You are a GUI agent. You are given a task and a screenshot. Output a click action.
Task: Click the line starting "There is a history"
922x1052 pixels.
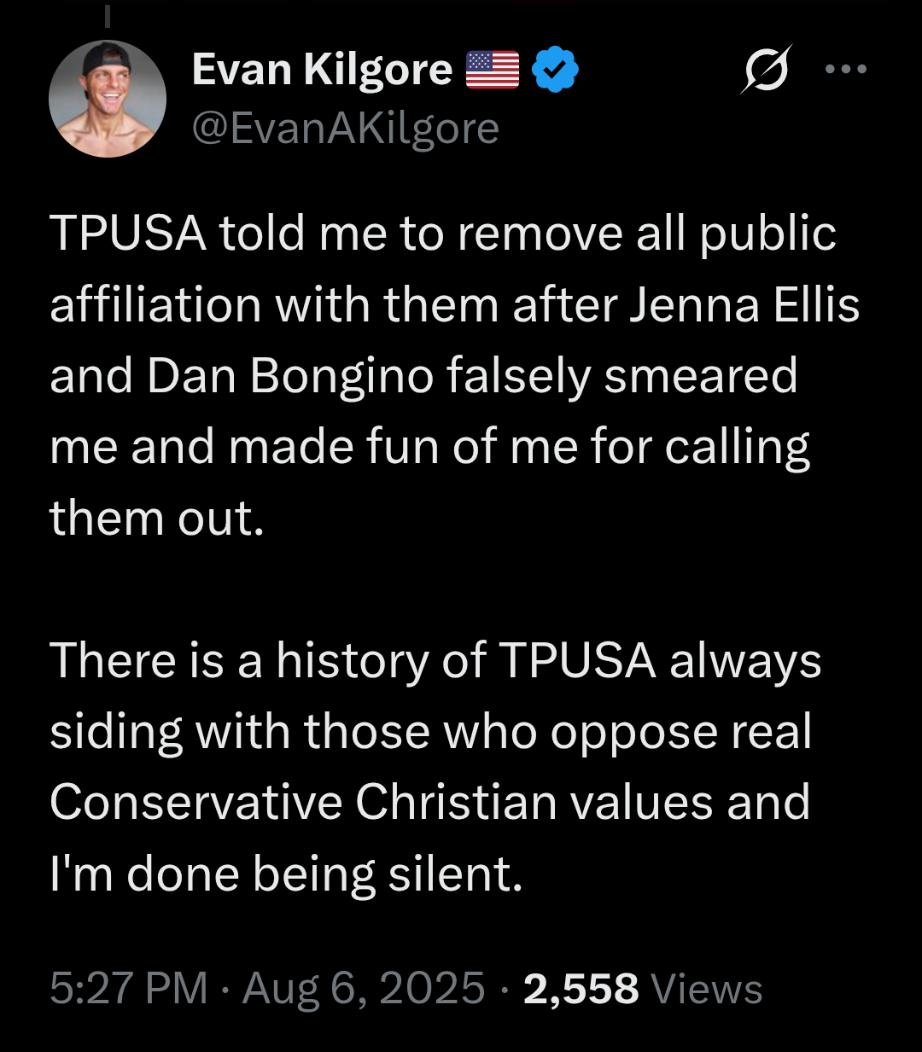(435, 662)
